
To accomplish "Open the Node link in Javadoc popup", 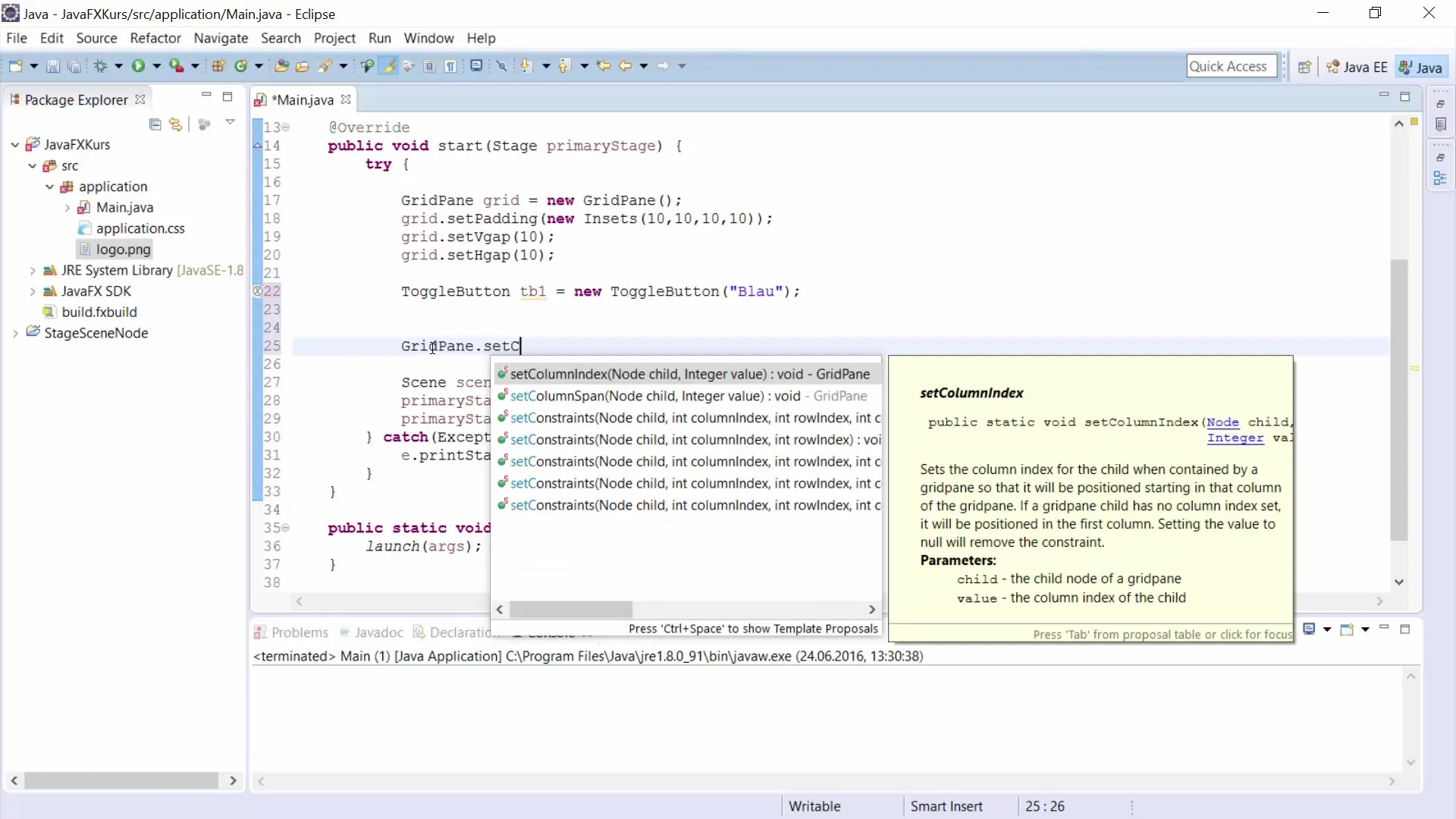I will 1222,422.
